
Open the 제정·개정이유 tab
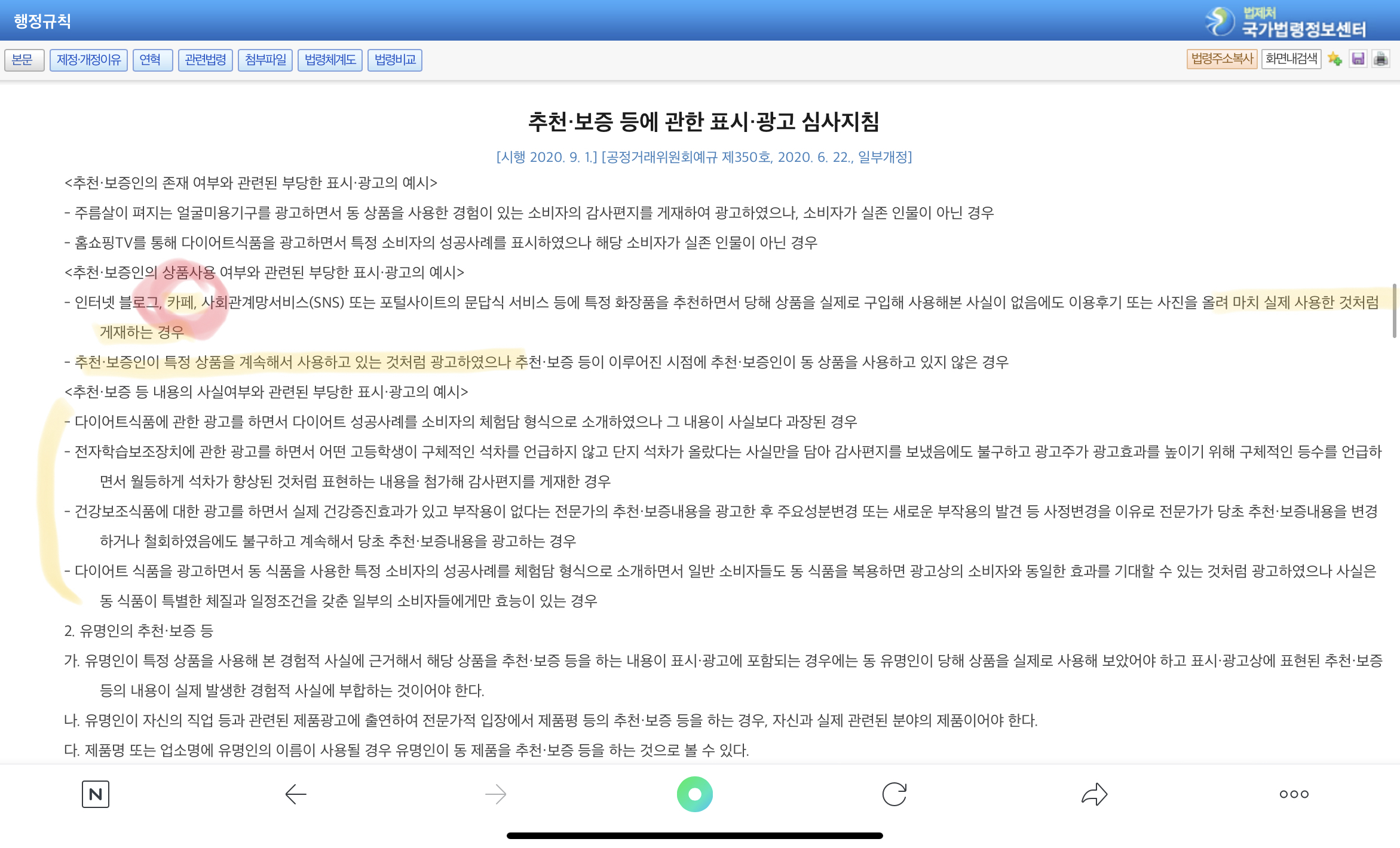88,60
